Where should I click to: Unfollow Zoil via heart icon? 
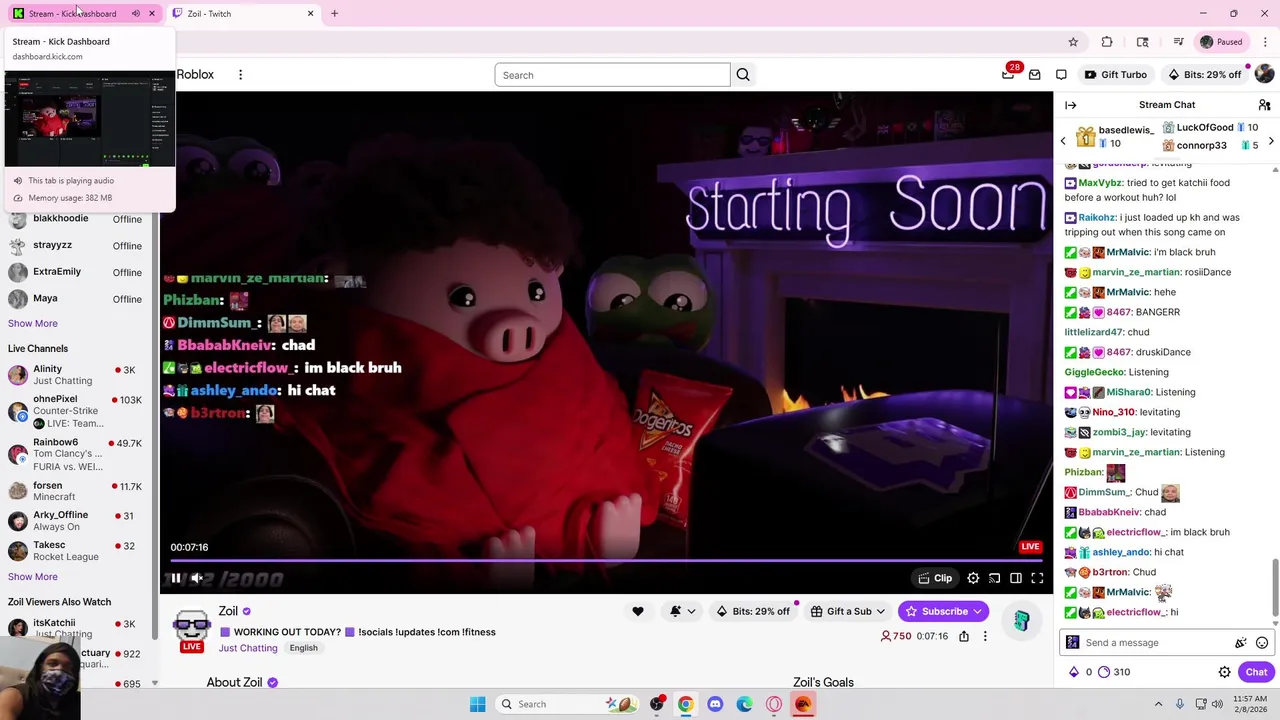(x=637, y=611)
